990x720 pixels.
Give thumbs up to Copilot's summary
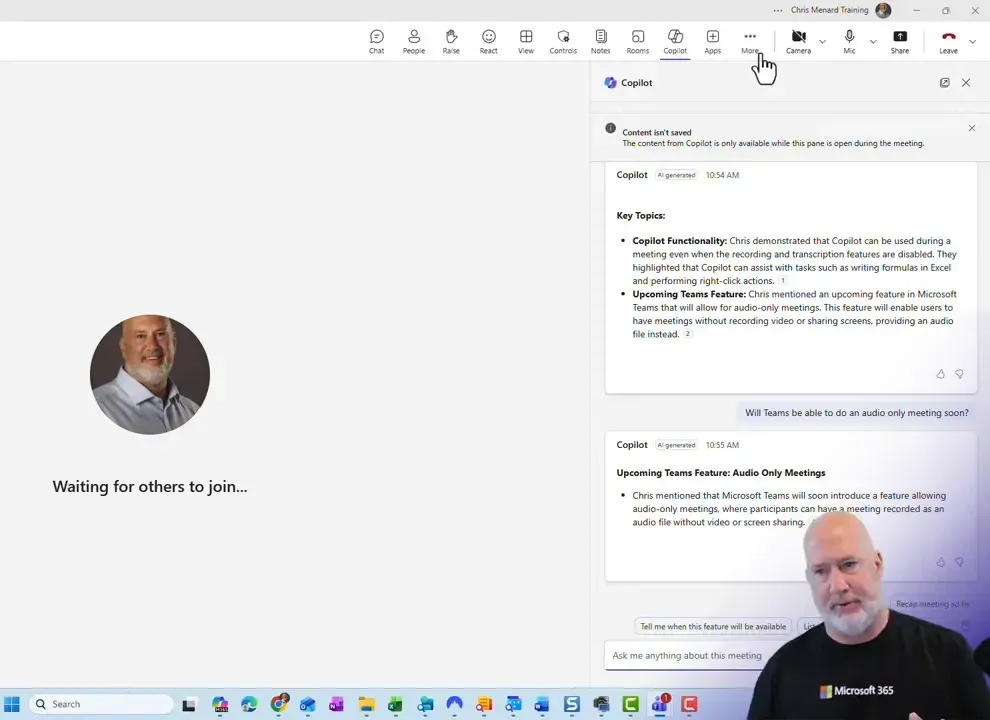940,373
